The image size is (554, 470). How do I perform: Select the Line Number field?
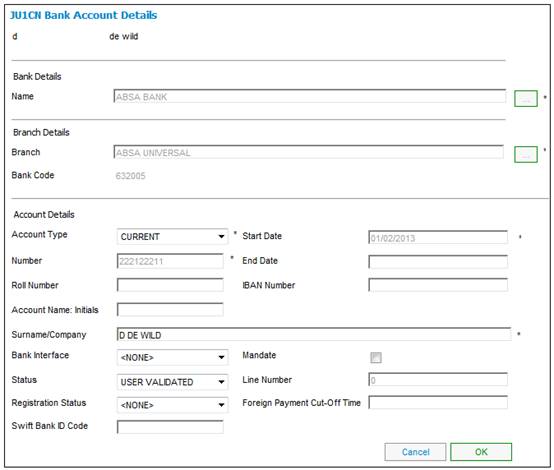pyautogui.click(x=438, y=380)
